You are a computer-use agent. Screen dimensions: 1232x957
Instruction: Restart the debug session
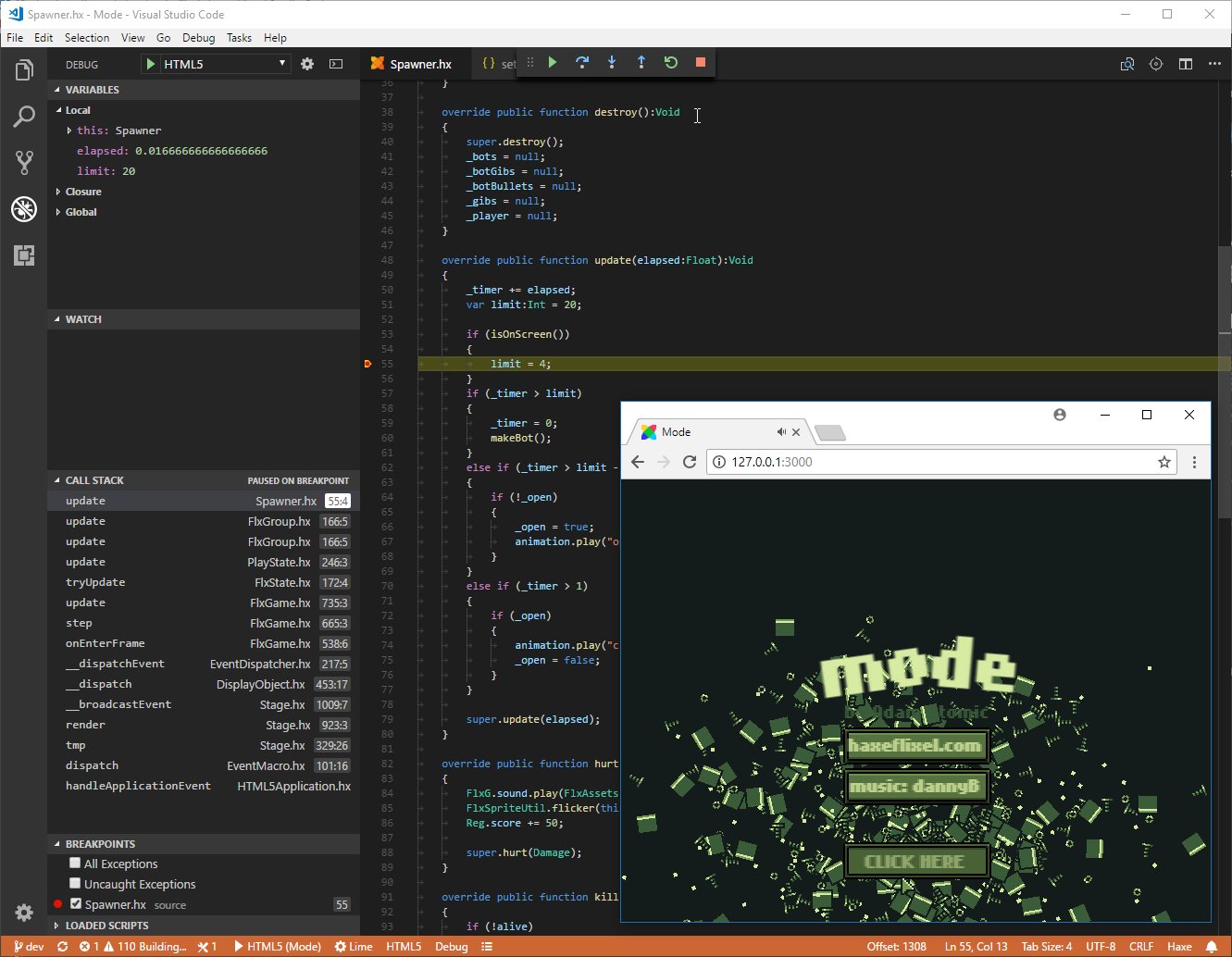click(x=671, y=62)
